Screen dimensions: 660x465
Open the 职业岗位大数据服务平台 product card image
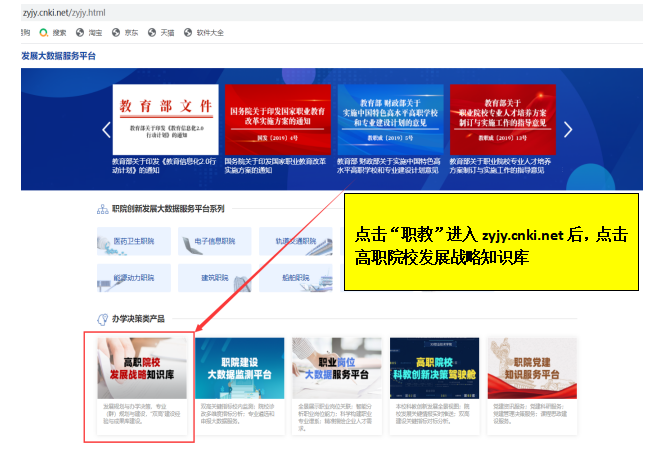(x=337, y=368)
